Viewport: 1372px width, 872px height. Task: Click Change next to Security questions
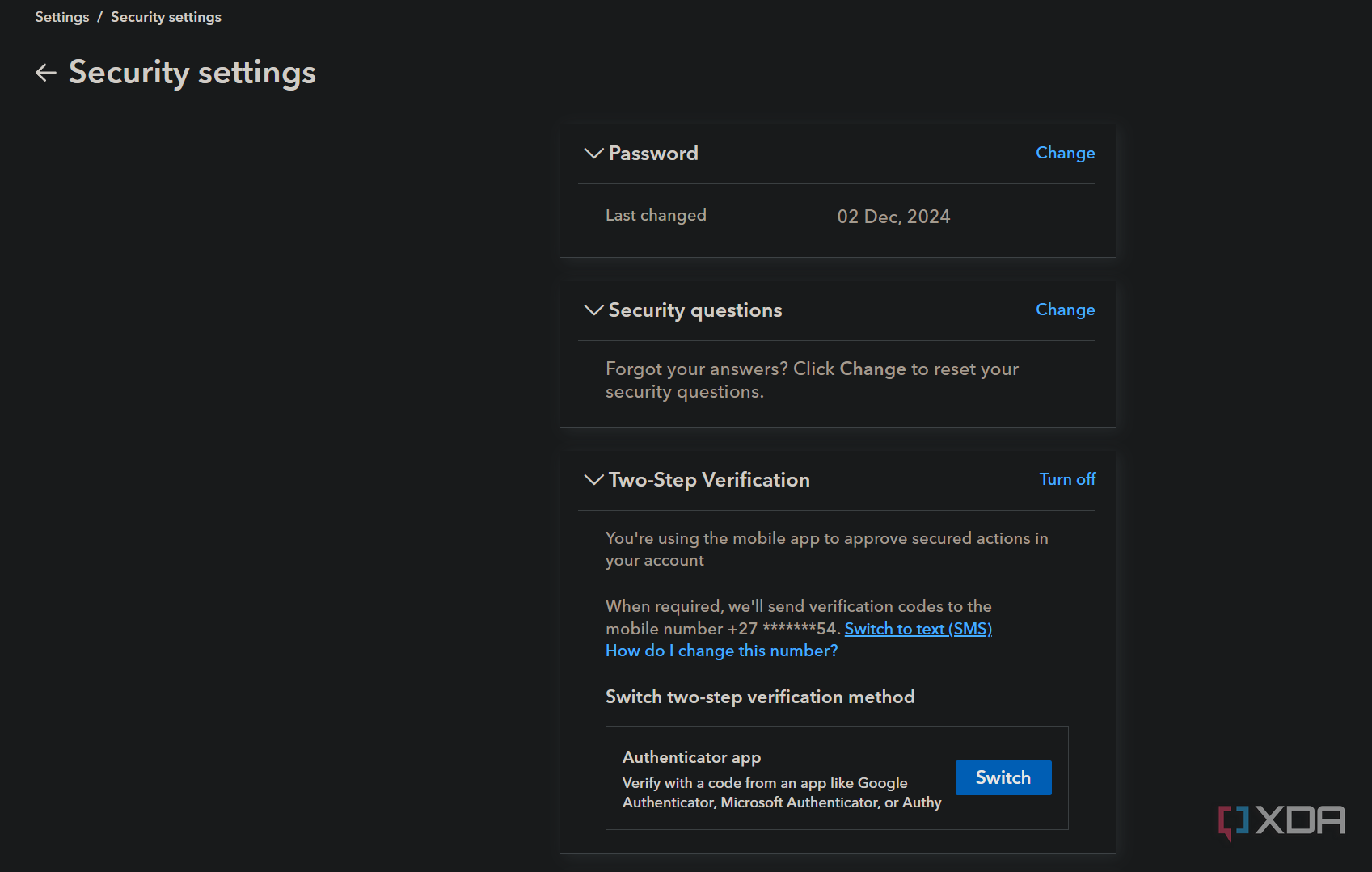(1065, 310)
